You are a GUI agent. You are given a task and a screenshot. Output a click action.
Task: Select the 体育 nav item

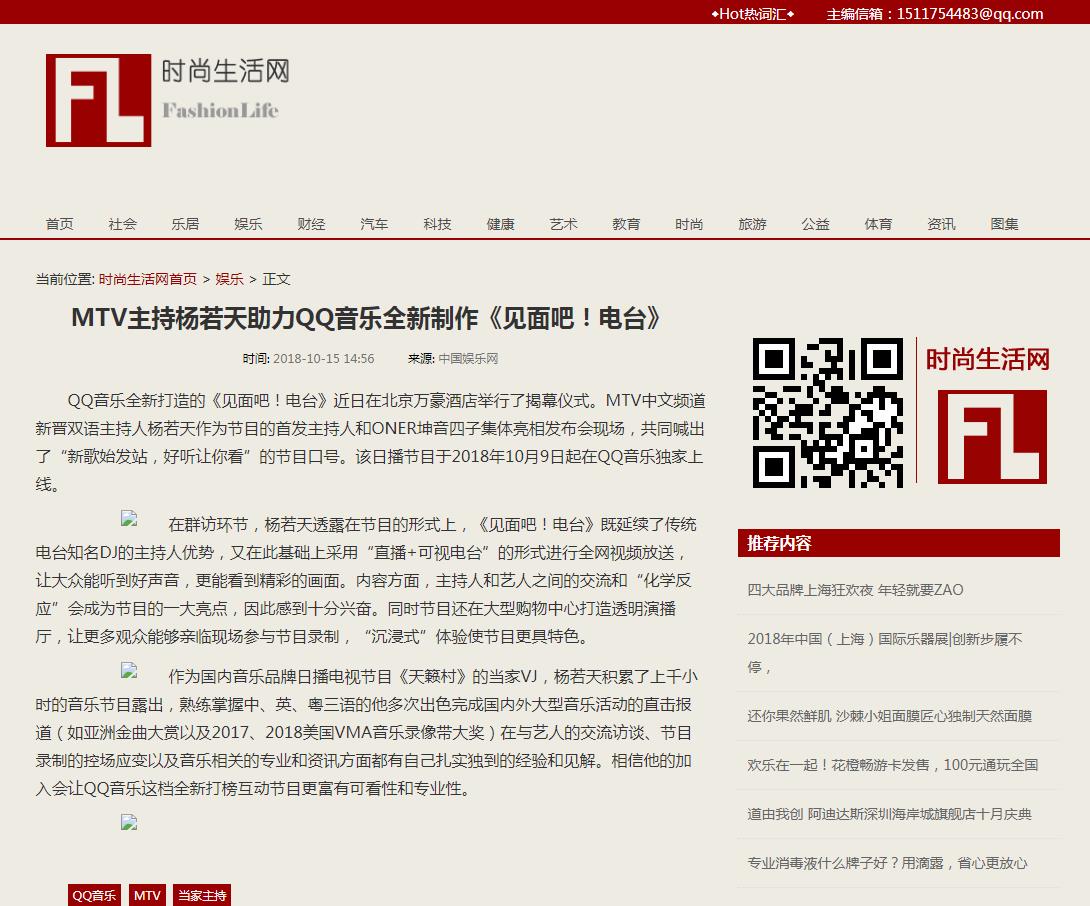click(x=878, y=224)
